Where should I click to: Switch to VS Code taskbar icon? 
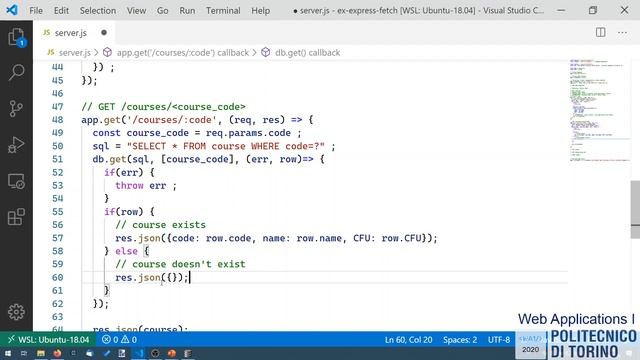(139, 353)
